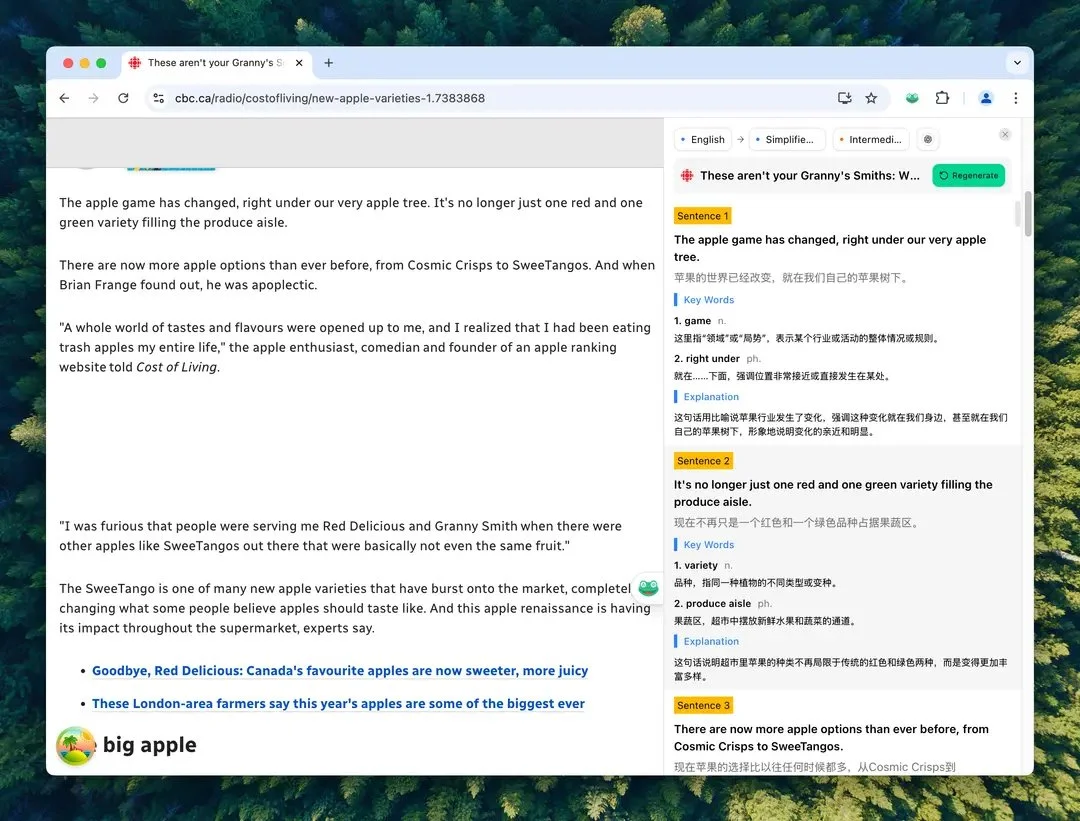1080x821 pixels.
Task: Click the 'Key Words' heading under Sentence 2
Action: [709, 545]
